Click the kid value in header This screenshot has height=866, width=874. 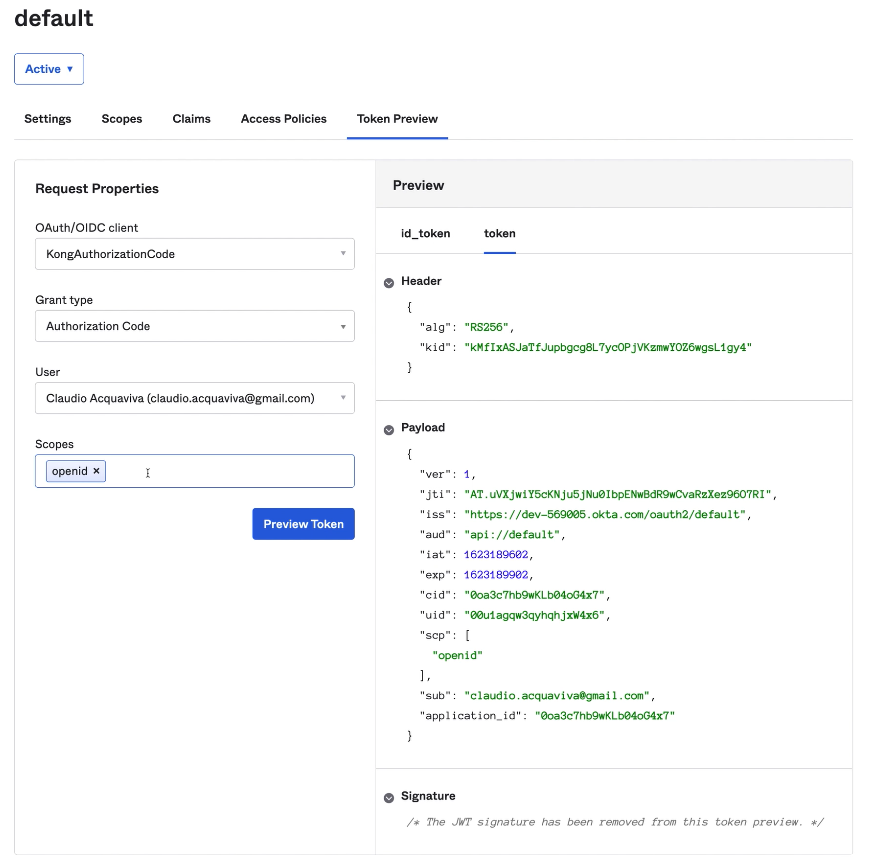point(606,347)
